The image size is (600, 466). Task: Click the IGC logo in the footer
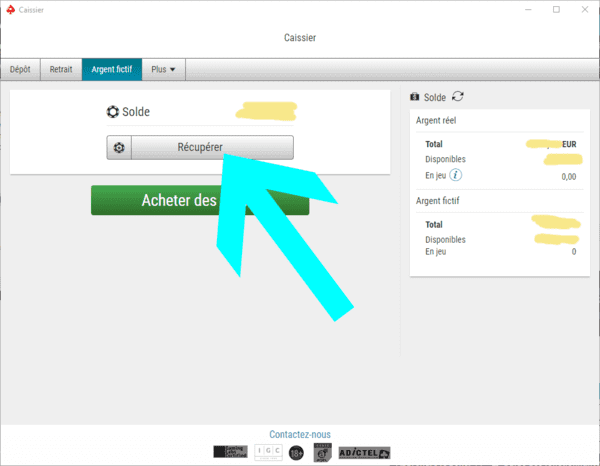coord(268,452)
